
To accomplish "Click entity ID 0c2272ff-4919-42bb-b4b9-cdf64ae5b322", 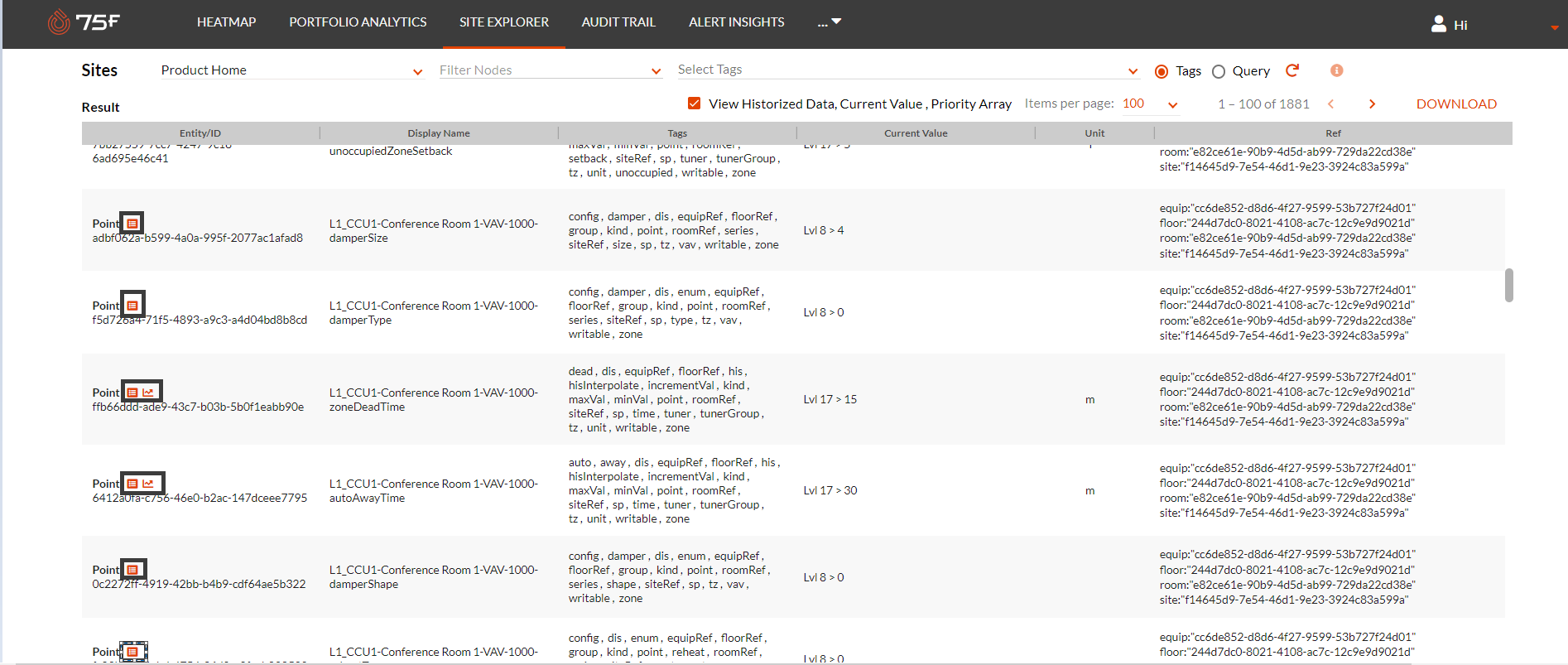I will pyautogui.click(x=199, y=585).
